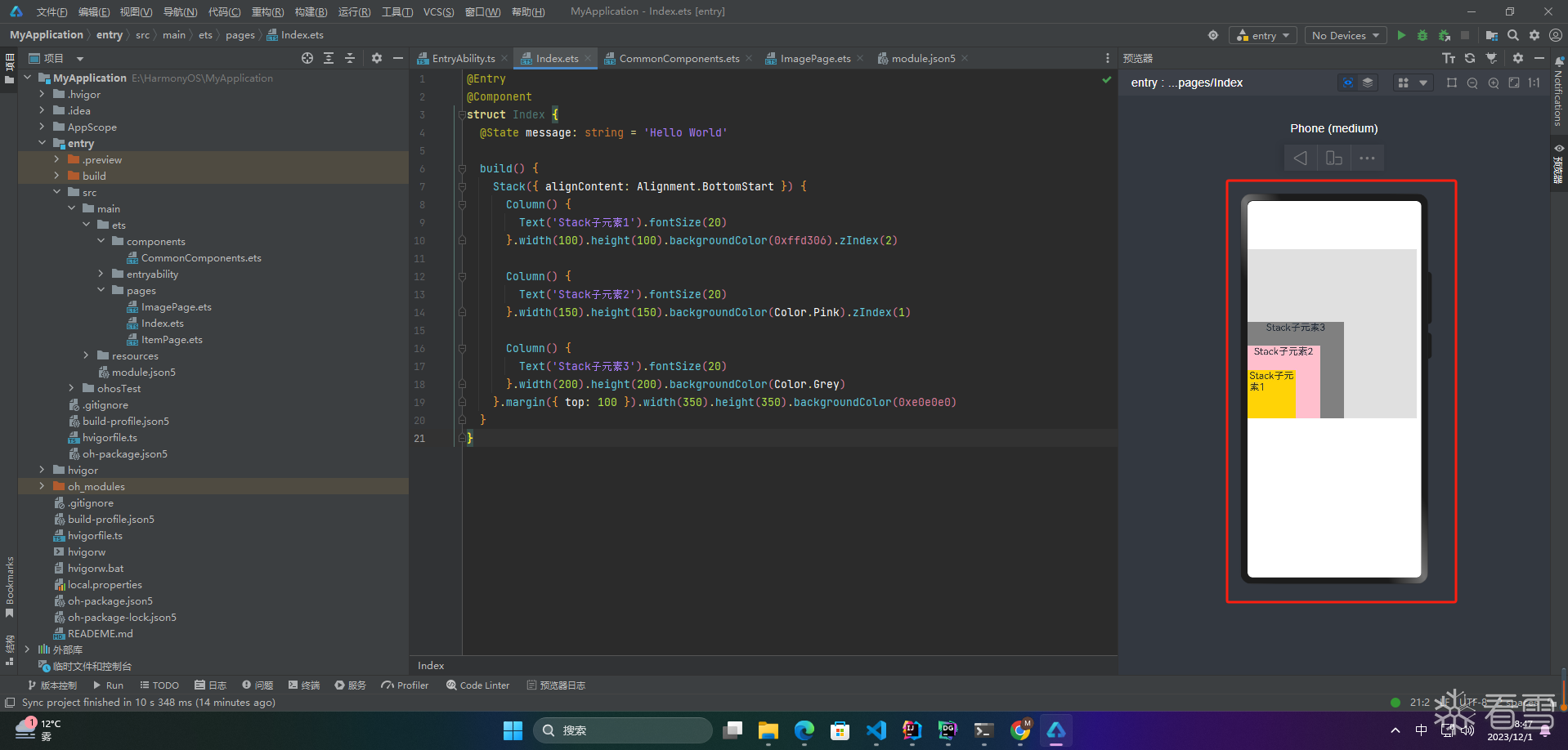Image resolution: width=1568 pixels, height=750 pixels.
Task: Rotate the previewed phone orientation
Action: coord(1334,158)
